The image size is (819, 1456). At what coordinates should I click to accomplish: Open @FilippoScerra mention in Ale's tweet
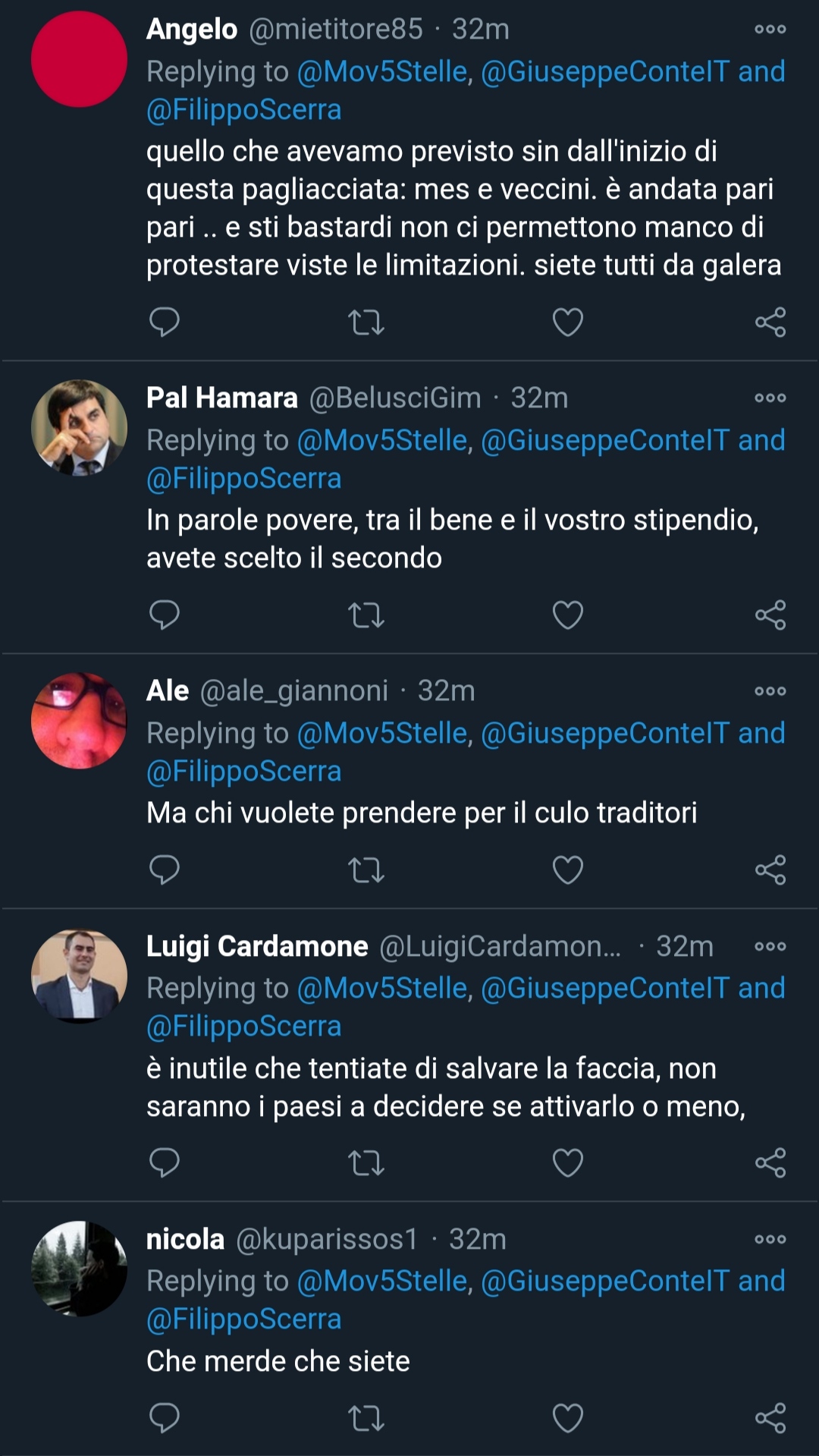pyautogui.click(x=244, y=772)
